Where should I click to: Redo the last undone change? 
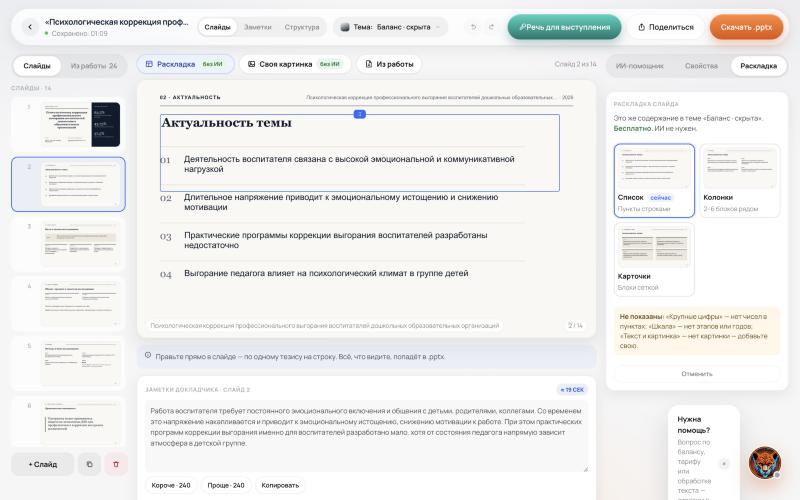(491, 27)
